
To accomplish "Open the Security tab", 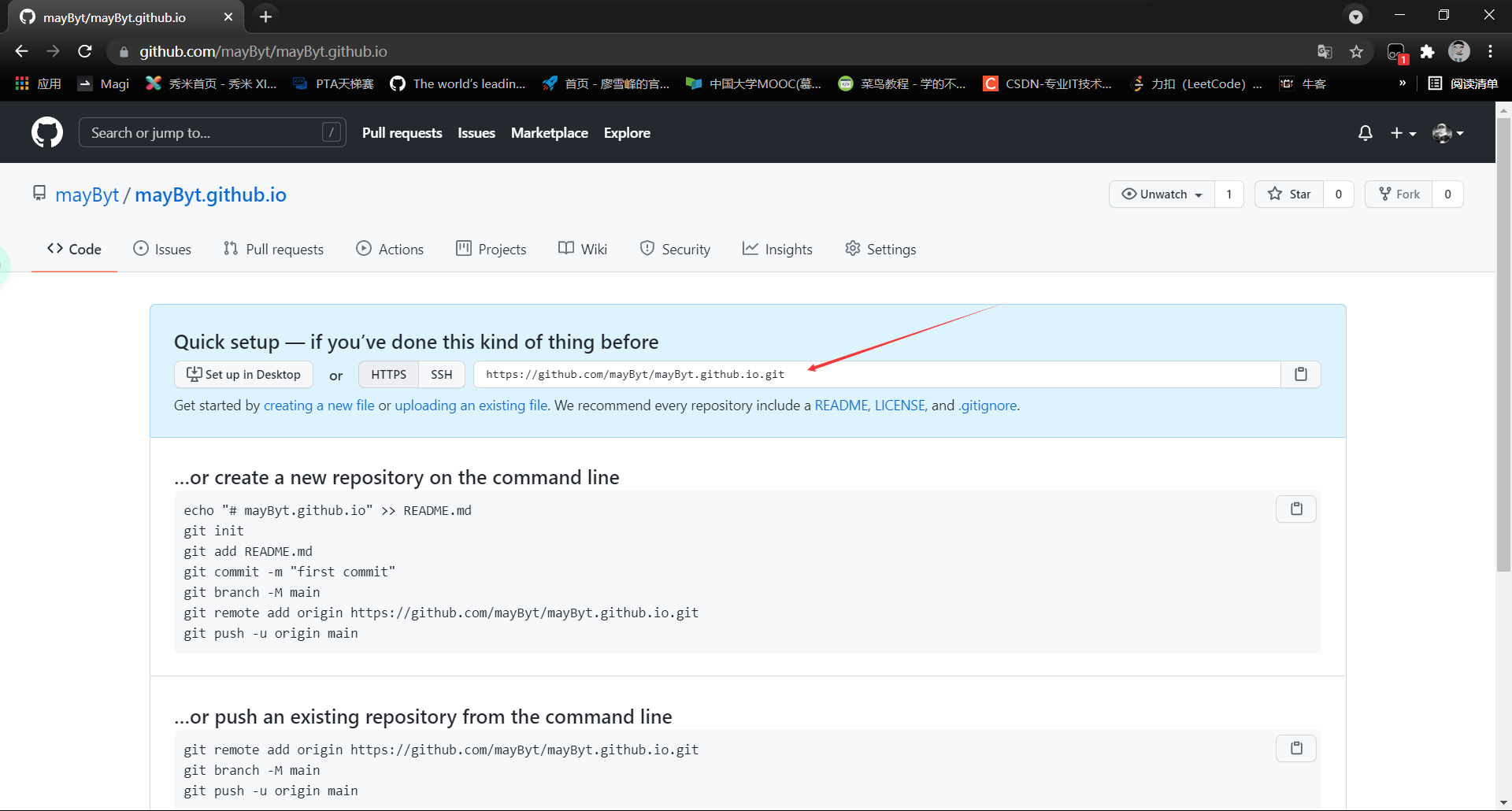I will pos(675,249).
